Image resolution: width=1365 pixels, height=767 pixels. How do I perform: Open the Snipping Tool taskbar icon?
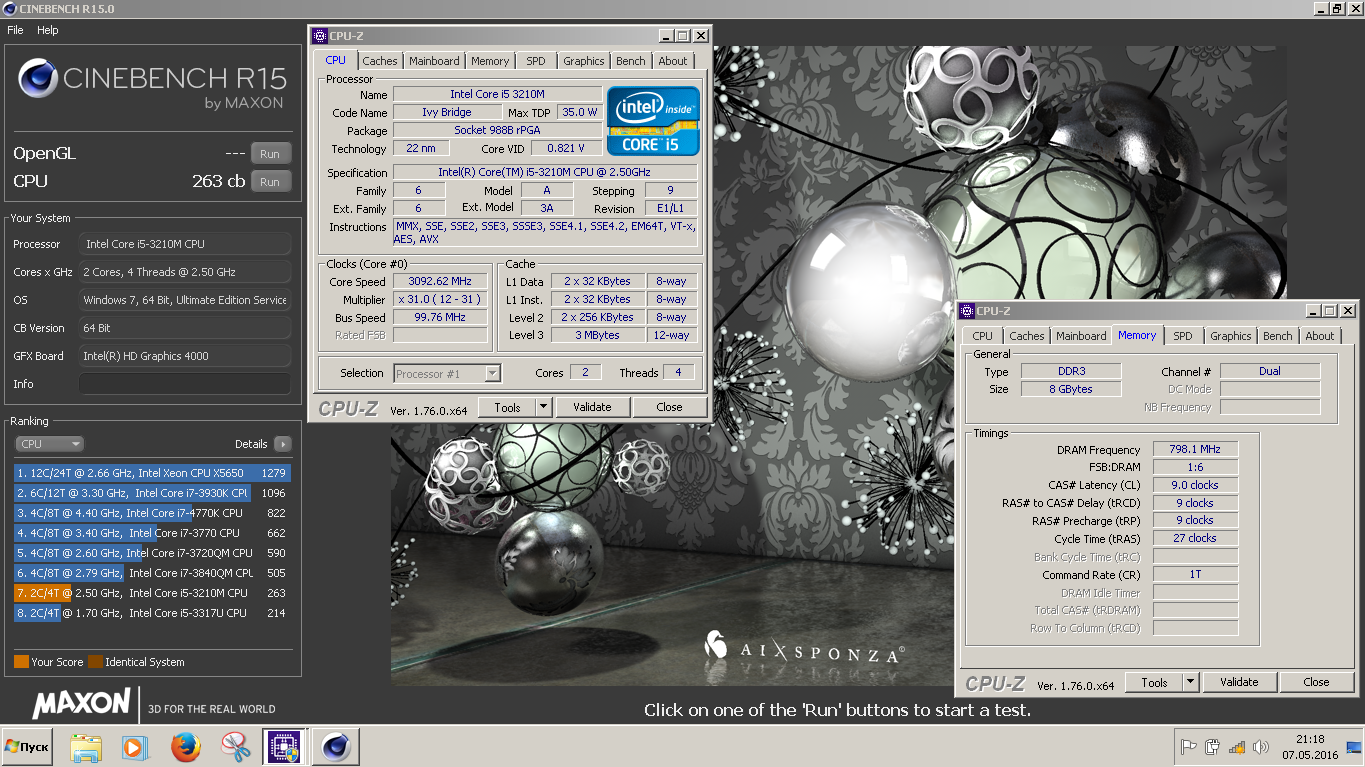tap(235, 747)
